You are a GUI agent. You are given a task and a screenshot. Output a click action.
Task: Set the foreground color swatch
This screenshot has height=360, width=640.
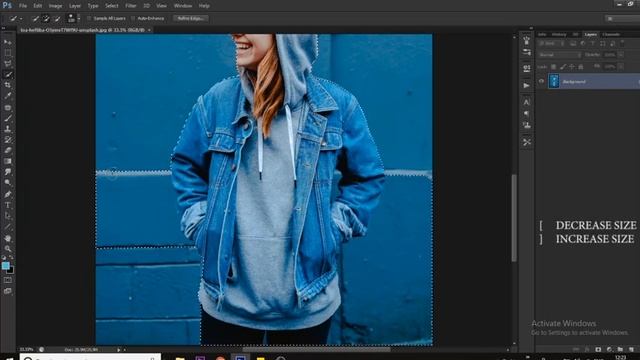(5, 265)
